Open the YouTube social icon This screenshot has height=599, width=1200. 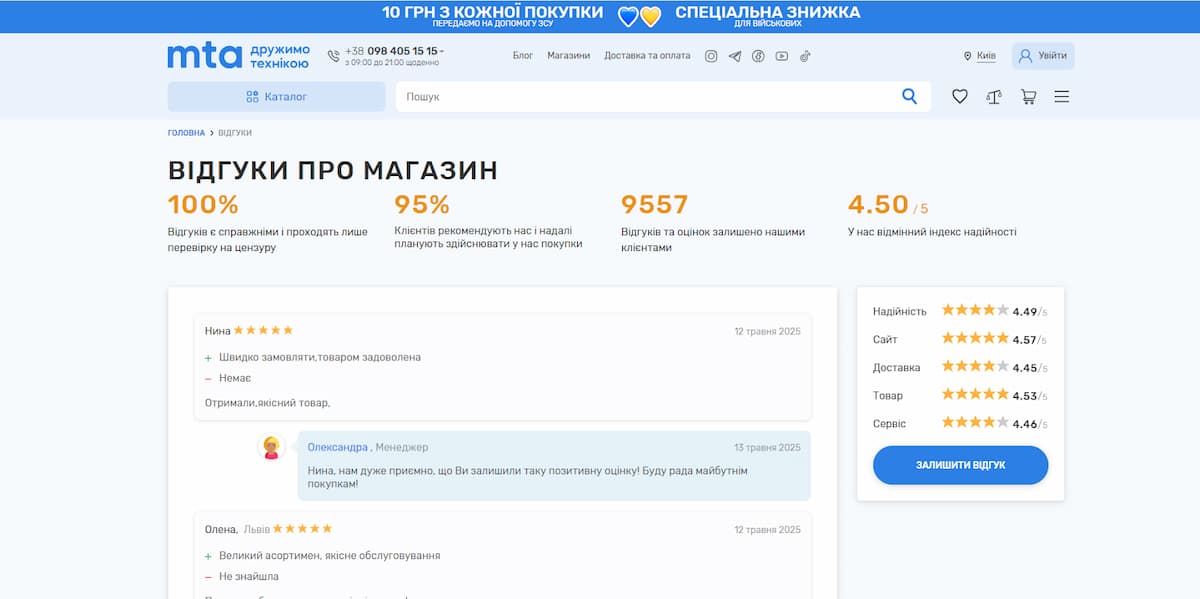[x=781, y=56]
